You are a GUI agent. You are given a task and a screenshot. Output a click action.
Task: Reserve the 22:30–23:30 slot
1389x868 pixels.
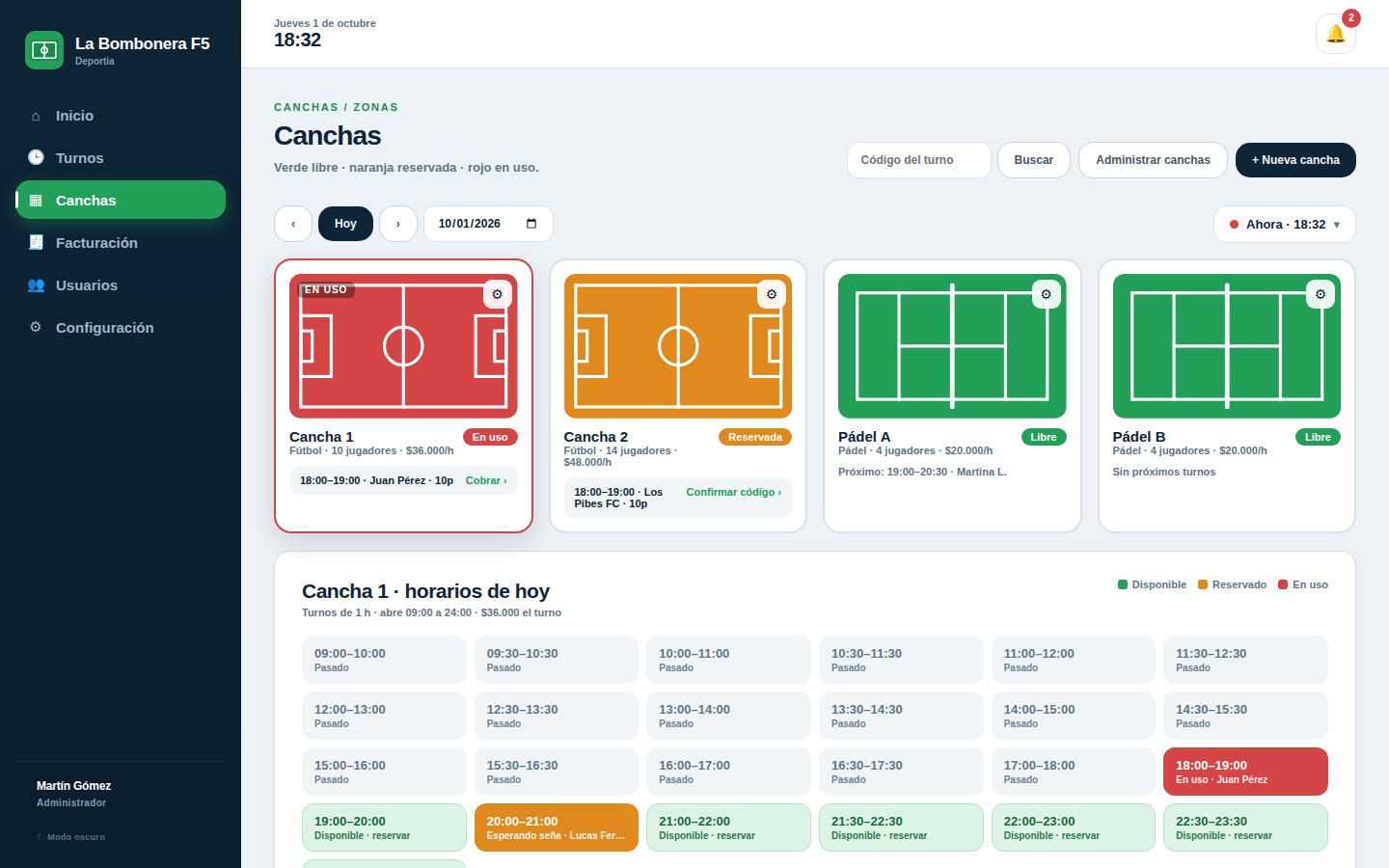click(1245, 827)
